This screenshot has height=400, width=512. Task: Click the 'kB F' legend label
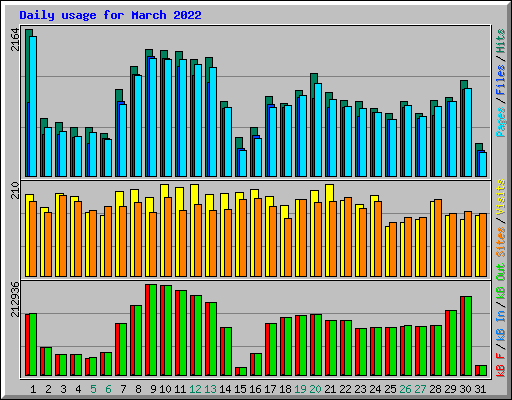[501, 365]
